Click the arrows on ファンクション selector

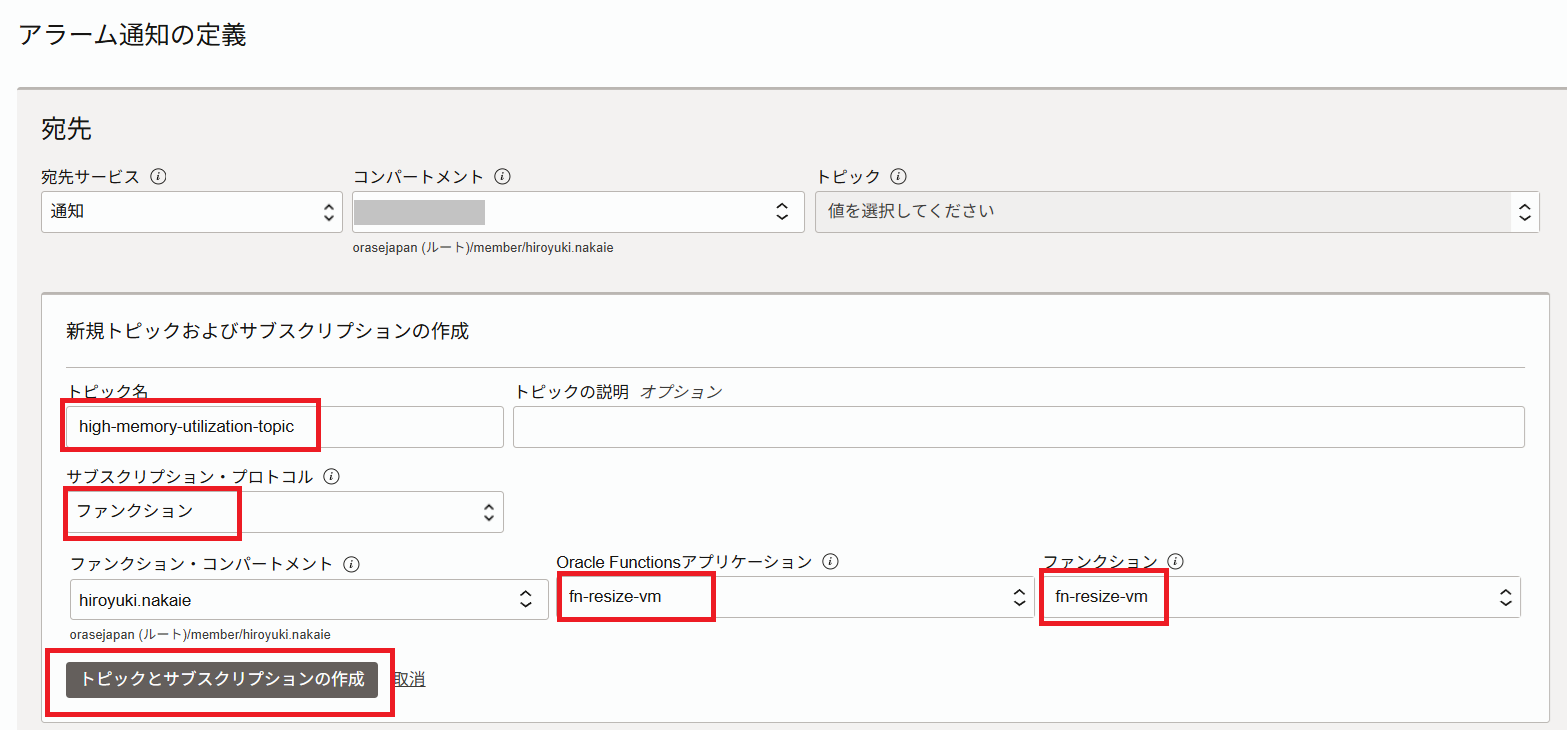[x=1505, y=598]
